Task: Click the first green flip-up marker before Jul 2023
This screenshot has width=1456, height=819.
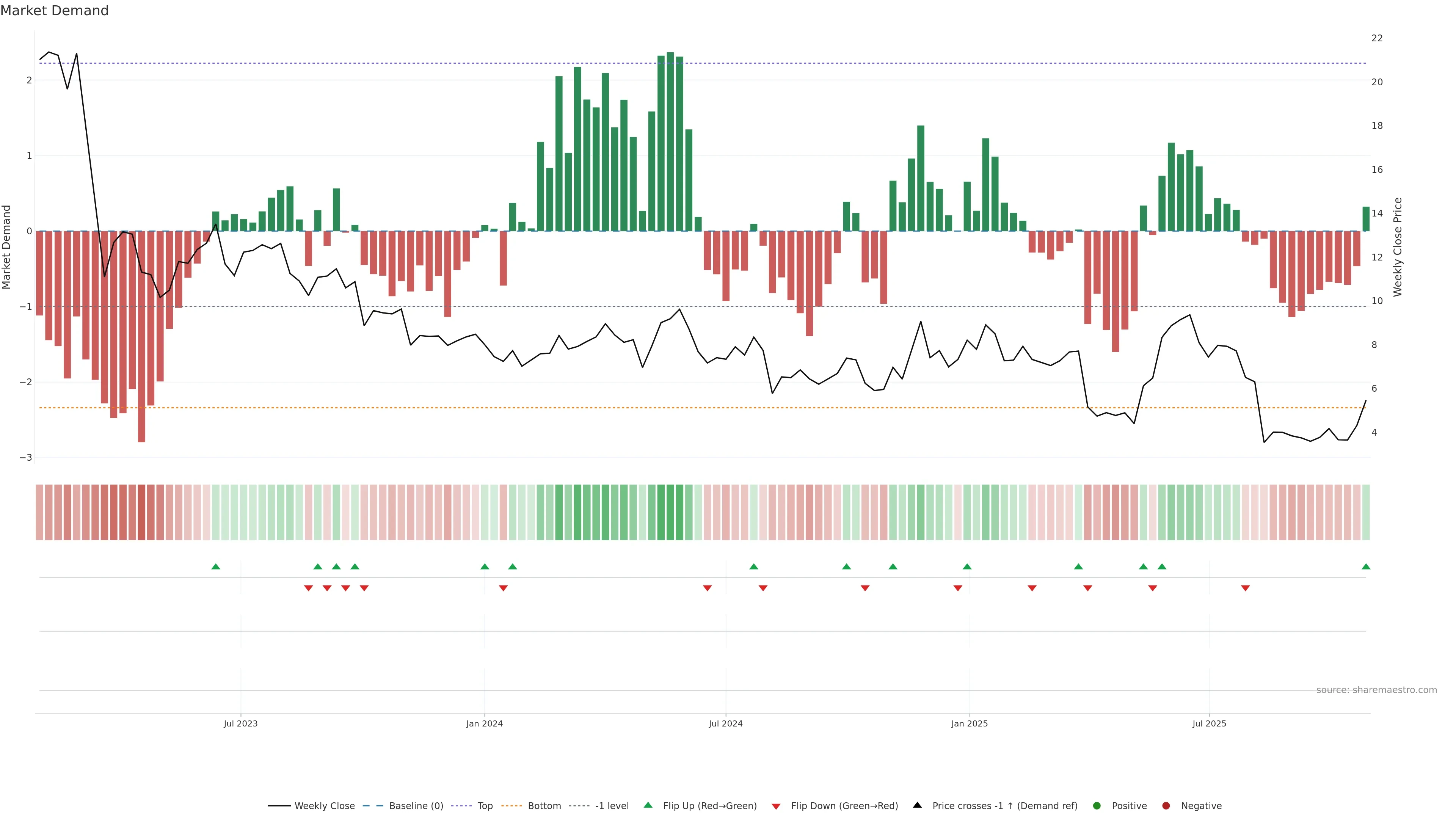Action: [215, 566]
